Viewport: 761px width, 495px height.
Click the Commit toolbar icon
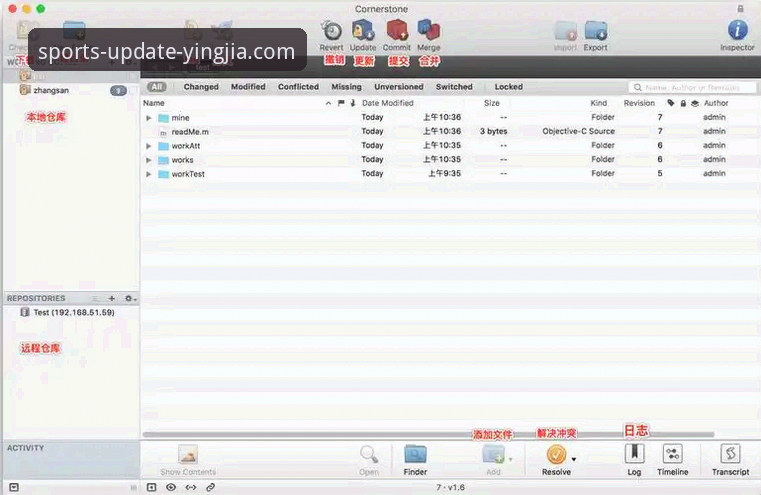(397, 31)
